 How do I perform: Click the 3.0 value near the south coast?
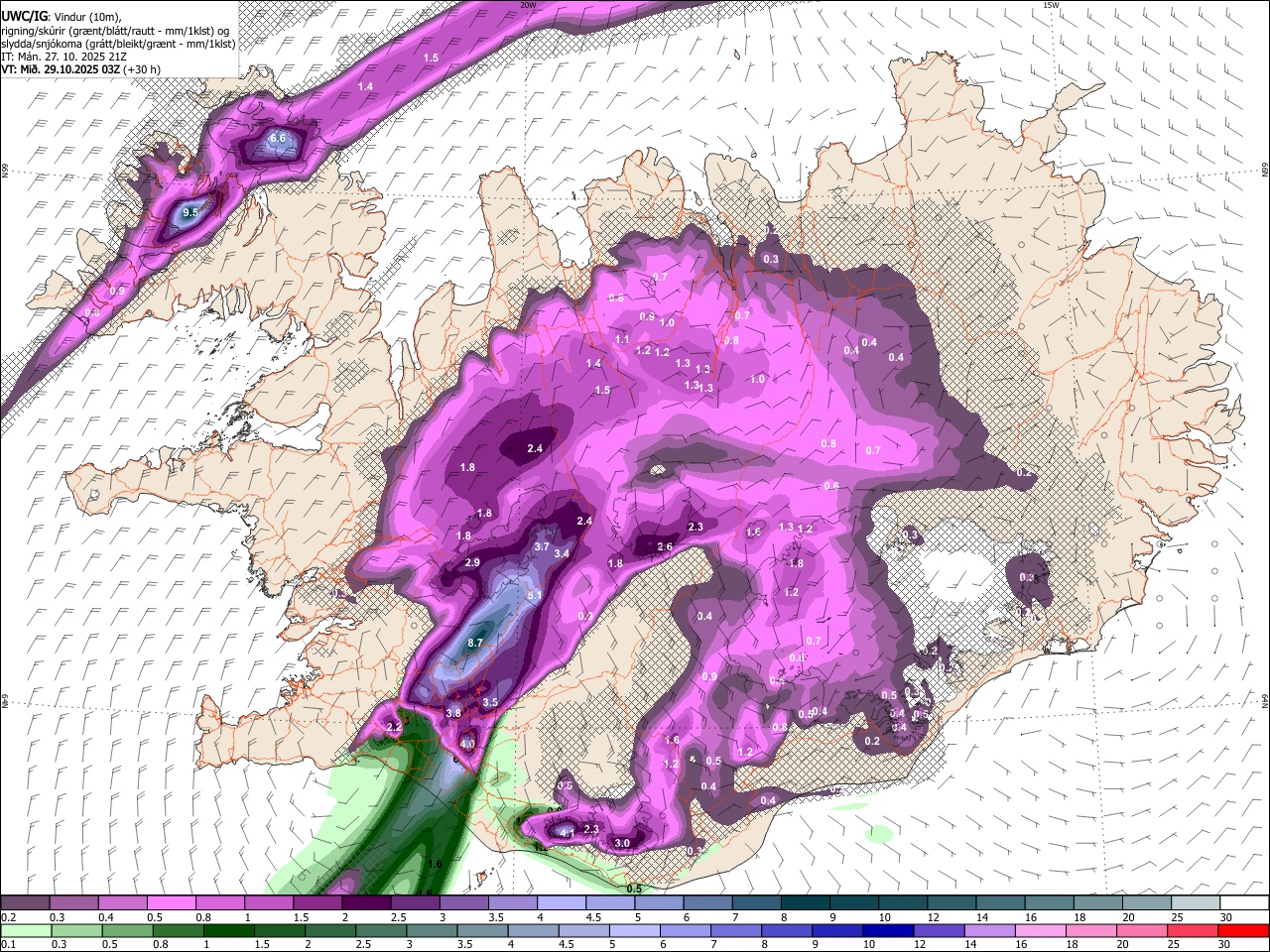pos(622,843)
